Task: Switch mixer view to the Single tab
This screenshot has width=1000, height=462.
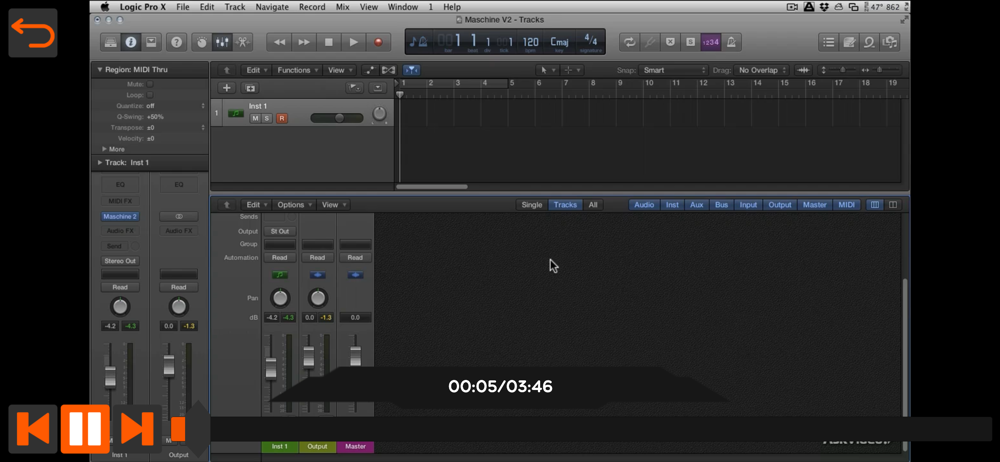Action: [x=532, y=205]
